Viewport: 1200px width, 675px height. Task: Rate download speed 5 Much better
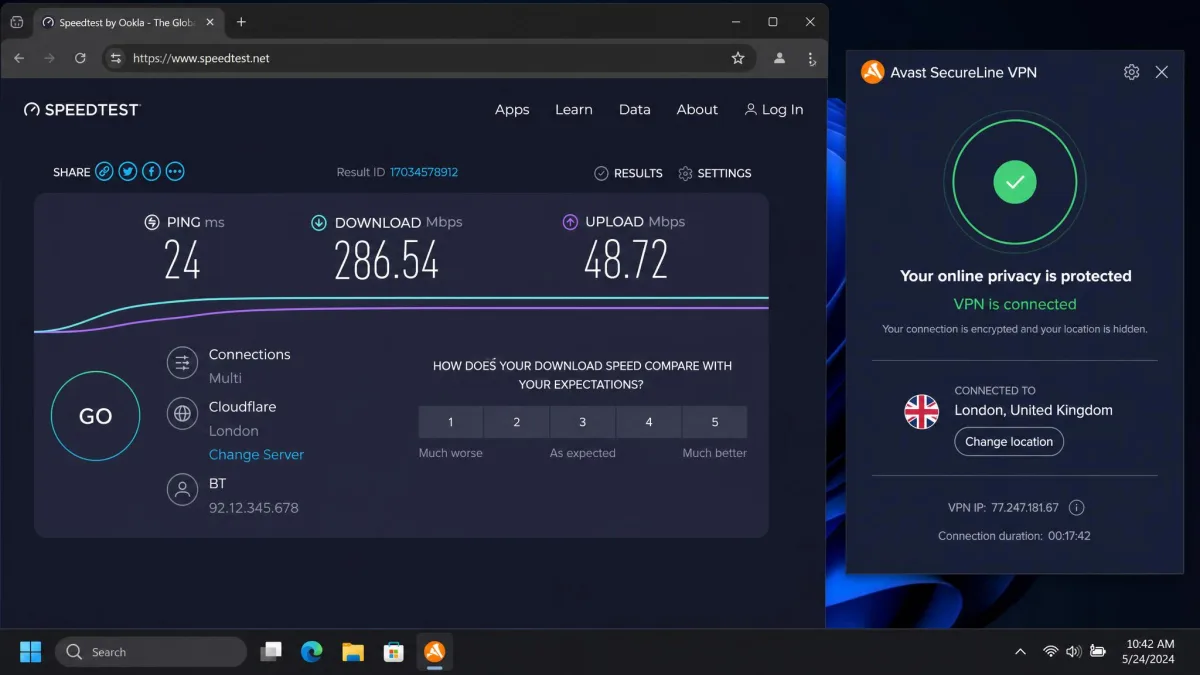pos(714,422)
